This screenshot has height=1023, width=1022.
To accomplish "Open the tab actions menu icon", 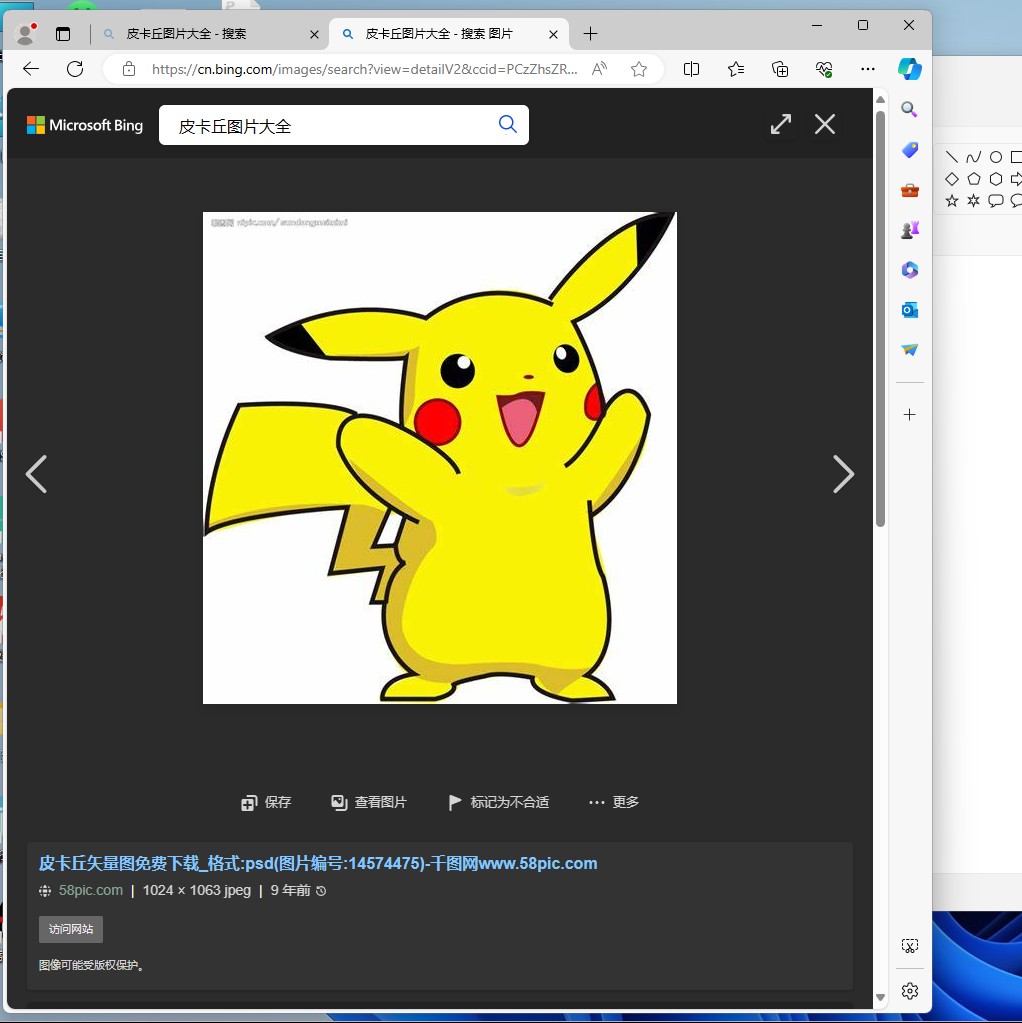I will [x=63, y=34].
